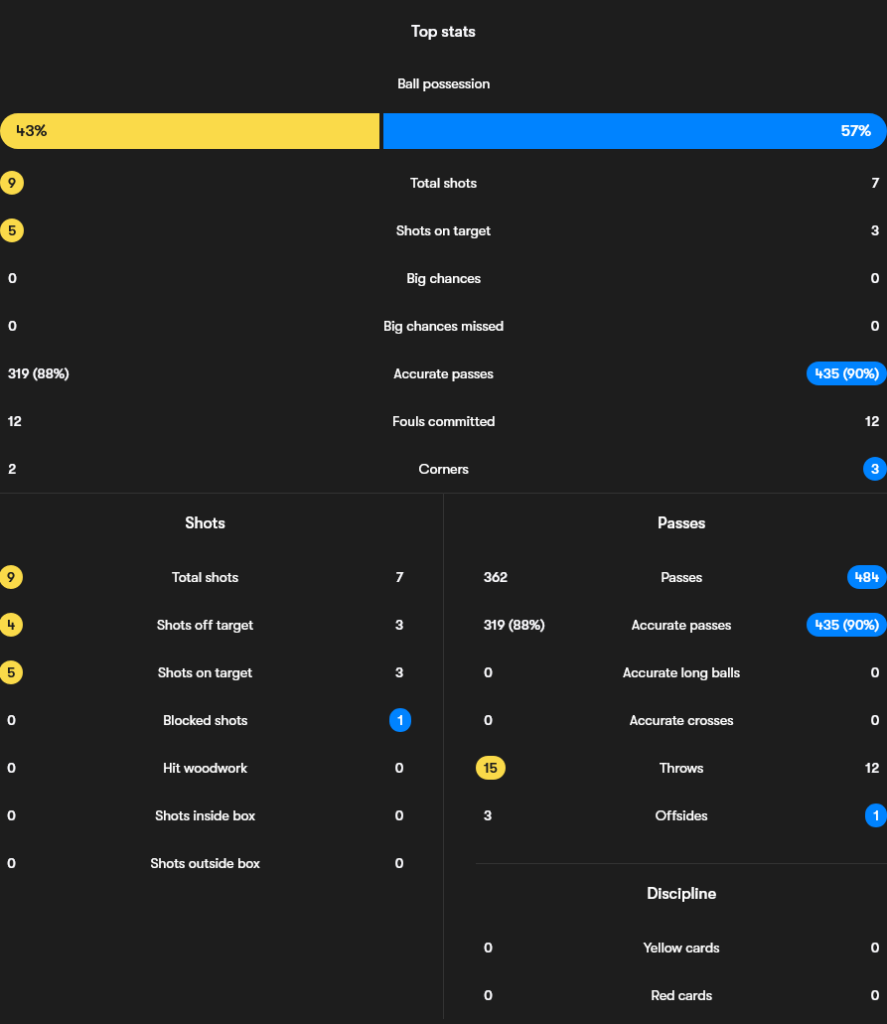
Task: Click the blue 57% possession bar
Action: [634, 131]
